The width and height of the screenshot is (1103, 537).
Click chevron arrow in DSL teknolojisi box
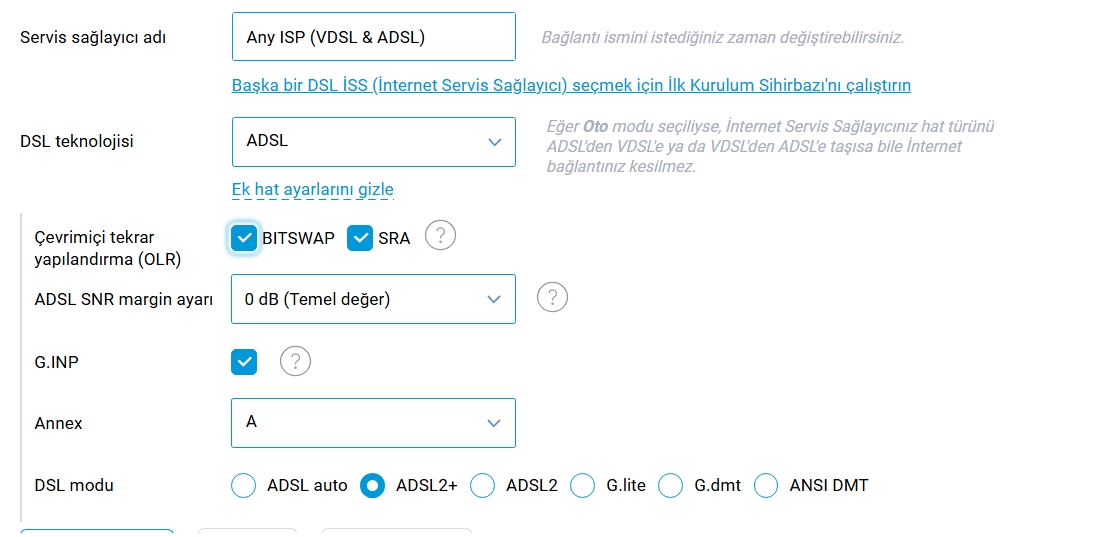tap(495, 141)
